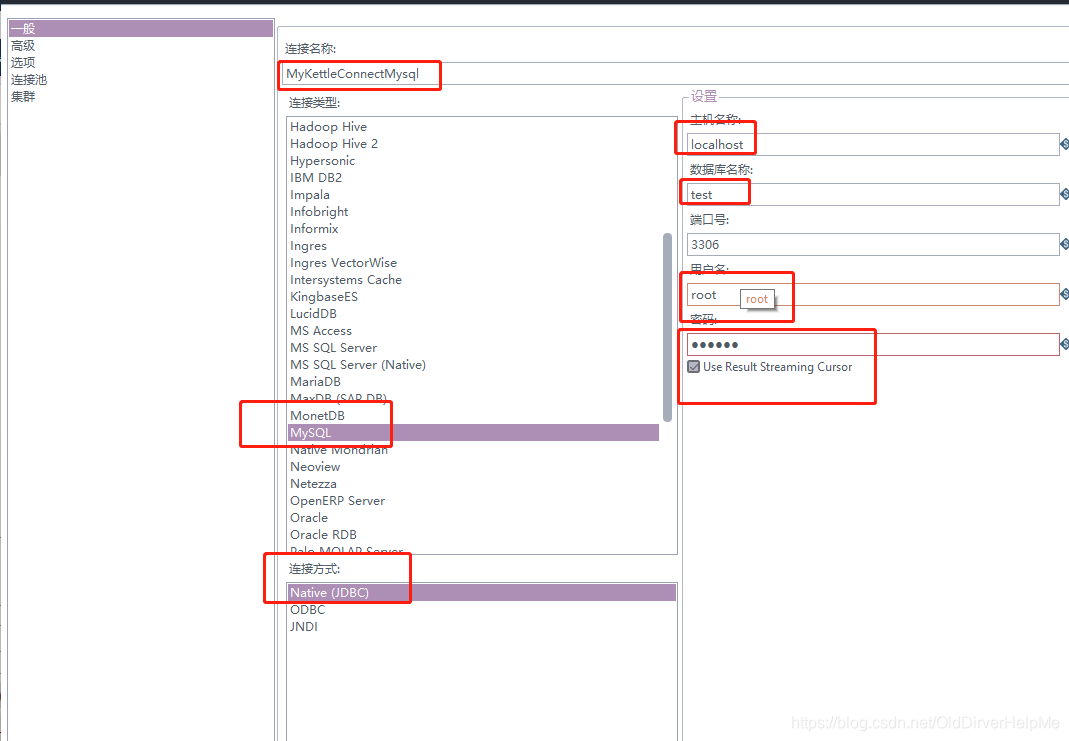
Task: Pick MS SQL Server (Native) connection type
Action: point(358,365)
